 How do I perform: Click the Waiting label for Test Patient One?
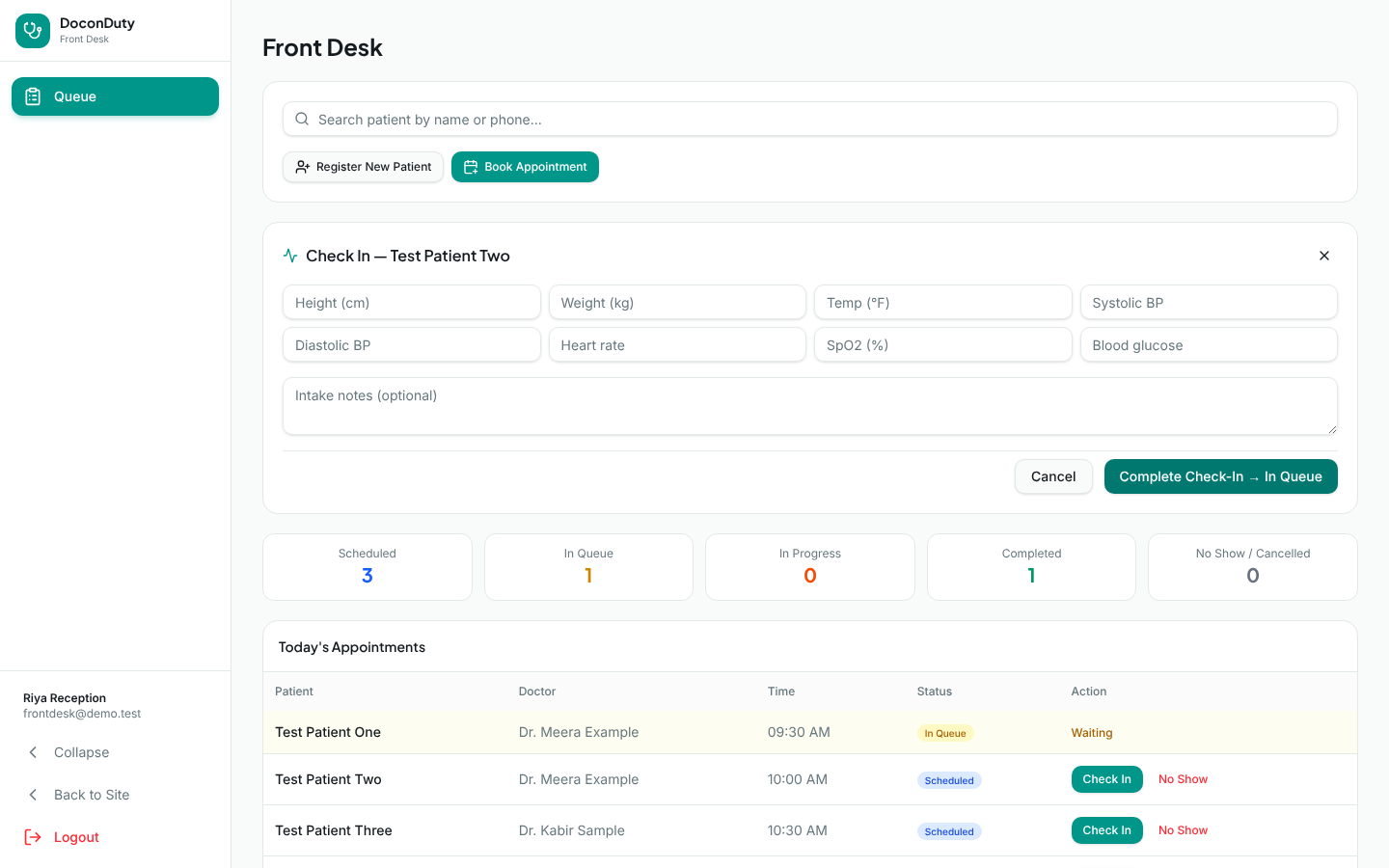1092,733
